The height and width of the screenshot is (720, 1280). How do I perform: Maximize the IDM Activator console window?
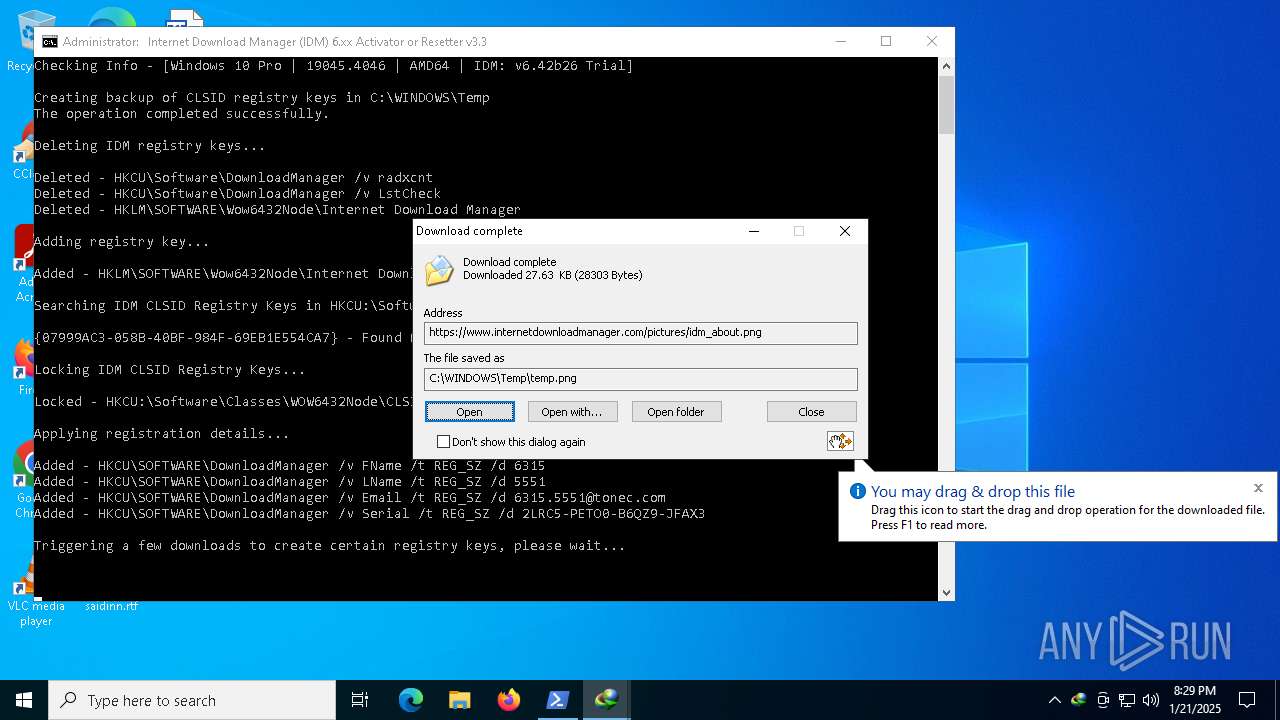click(886, 42)
